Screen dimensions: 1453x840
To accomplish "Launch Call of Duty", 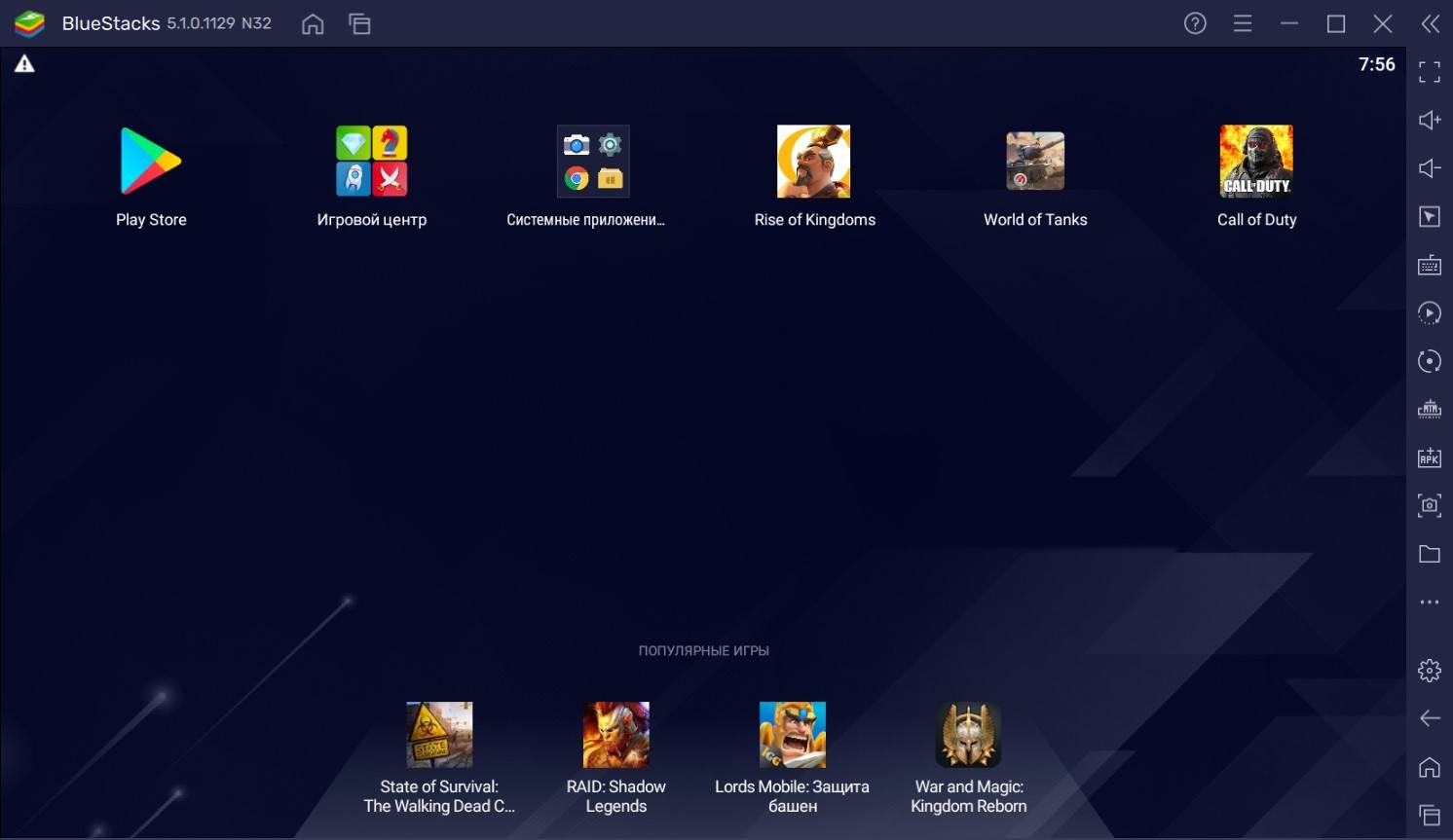I will pyautogui.click(x=1256, y=162).
